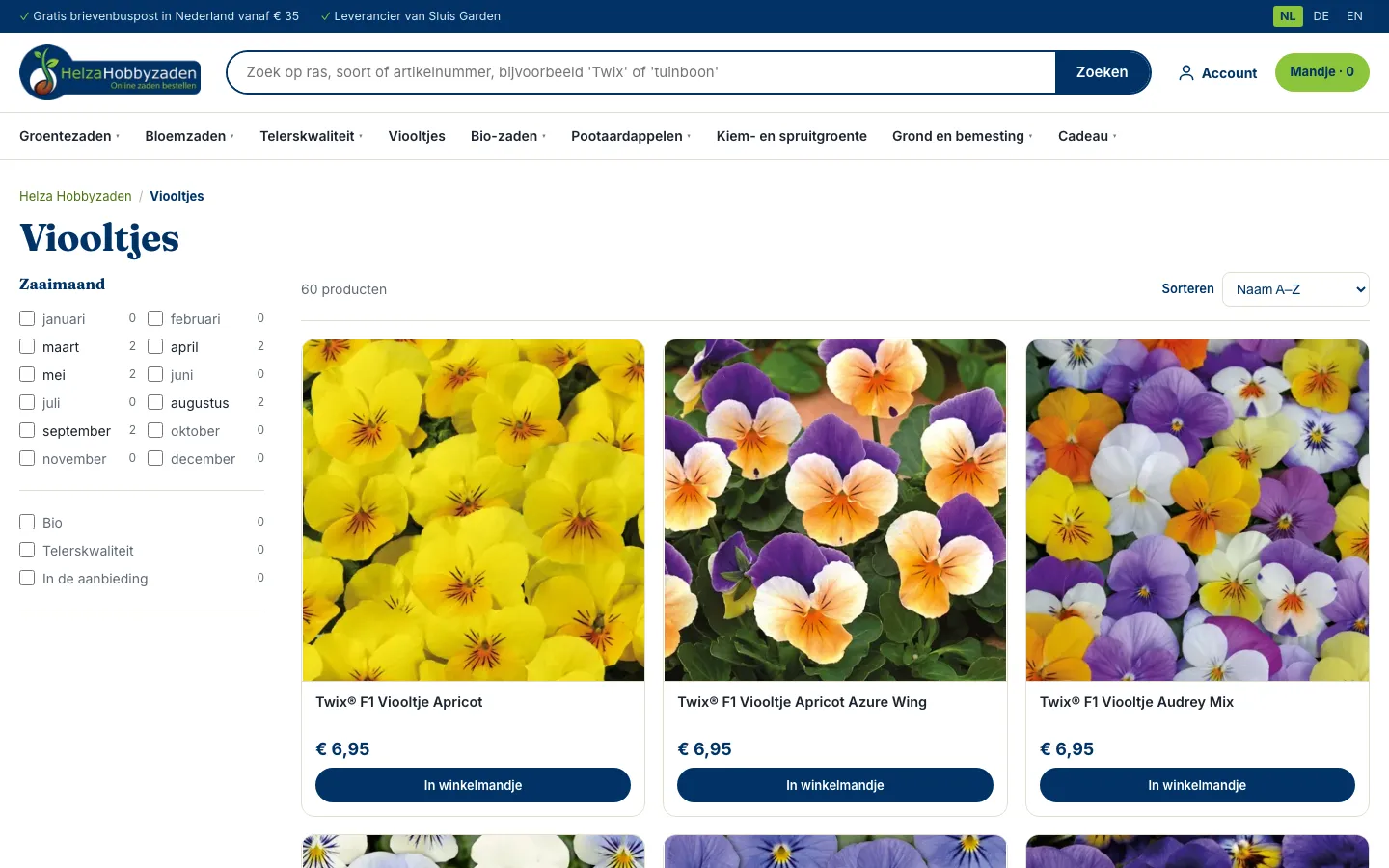This screenshot has width=1389, height=868.
Task: Expand the Groentezaden menu
Action: (69, 136)
